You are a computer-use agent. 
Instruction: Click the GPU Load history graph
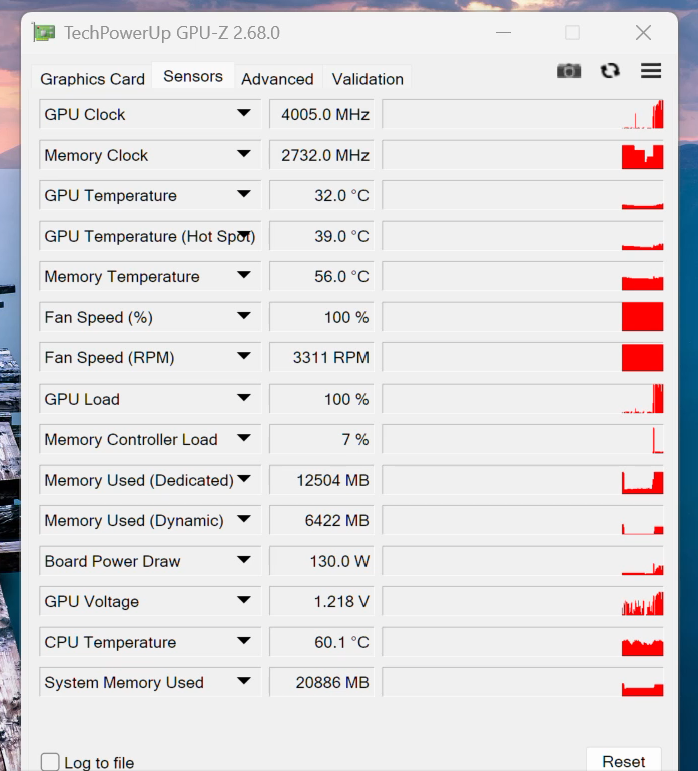tap(523, 399)
